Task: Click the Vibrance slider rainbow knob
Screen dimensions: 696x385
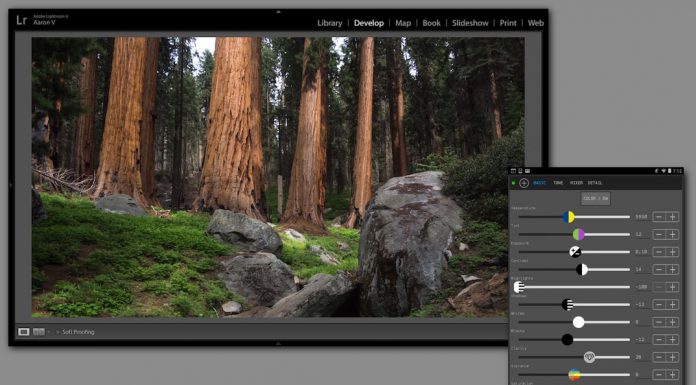Action: (574, 375)
